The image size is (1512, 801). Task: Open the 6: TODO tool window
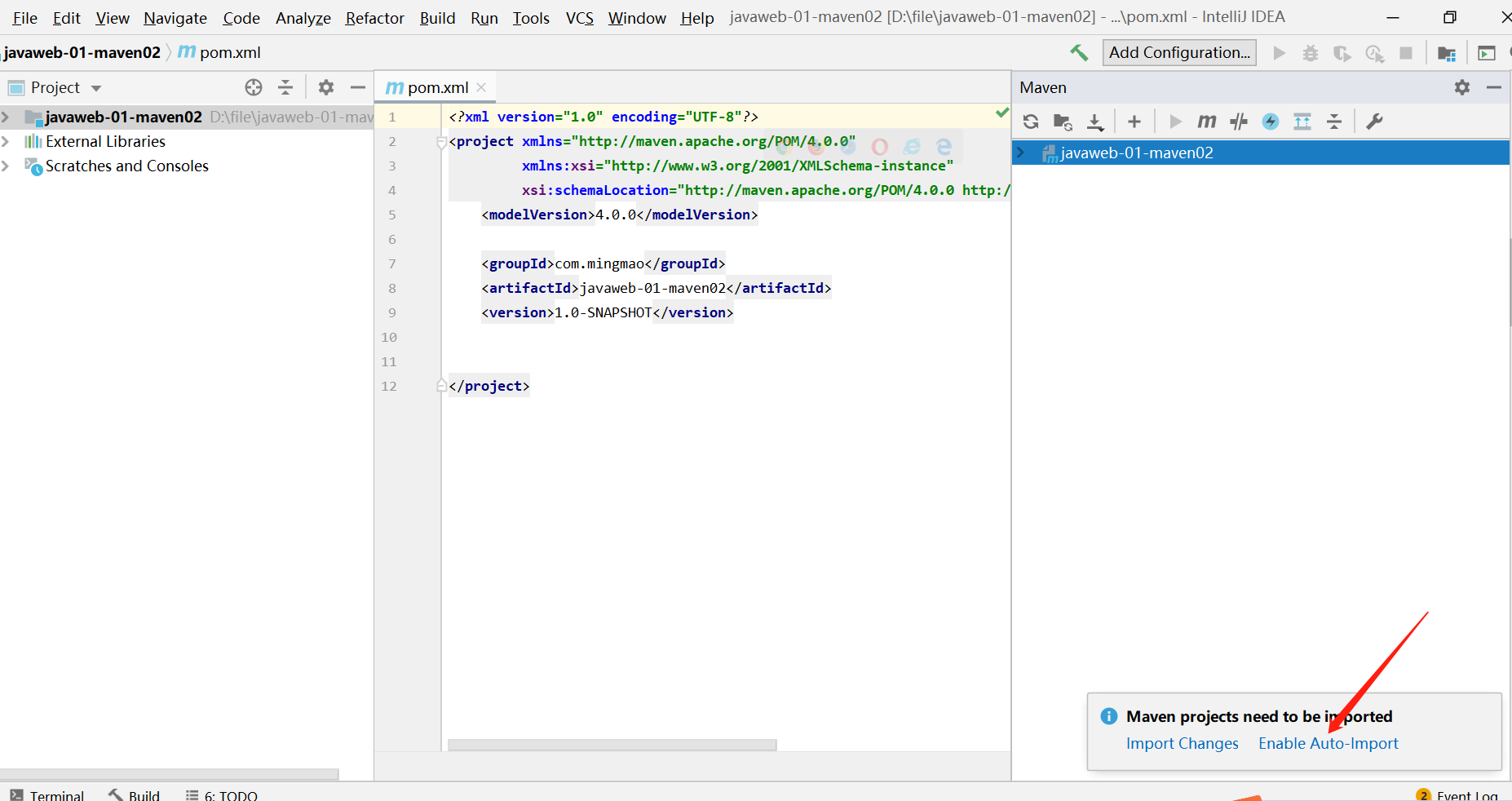222,794
